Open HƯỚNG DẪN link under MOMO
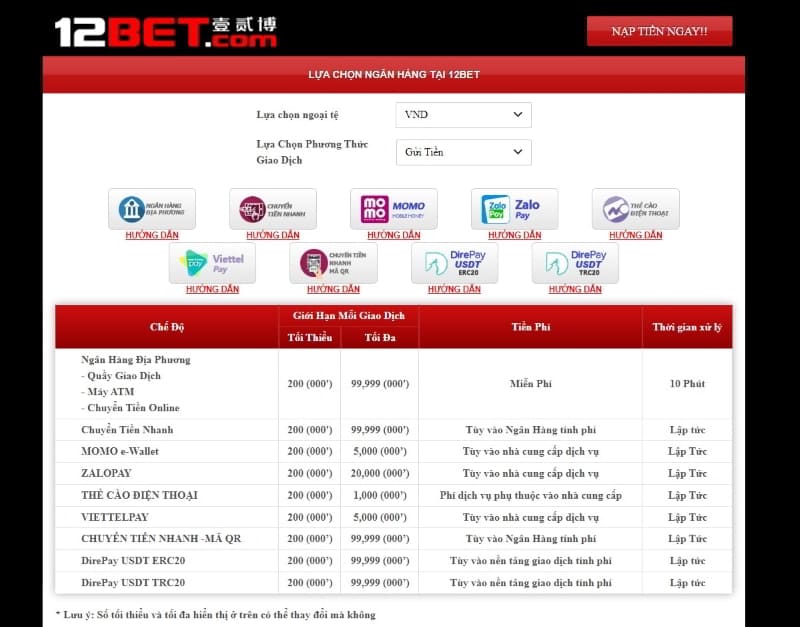The image size is (800, 627). click(393, 234)
